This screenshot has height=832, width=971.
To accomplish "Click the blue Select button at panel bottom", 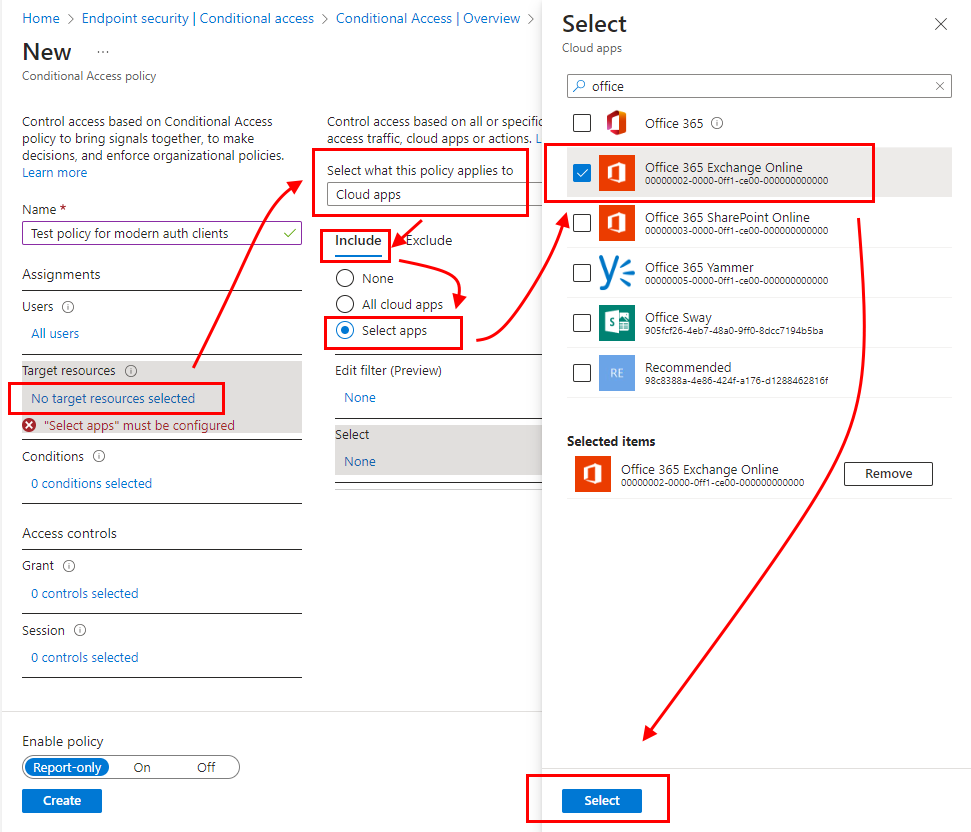I will click(601, 800).
